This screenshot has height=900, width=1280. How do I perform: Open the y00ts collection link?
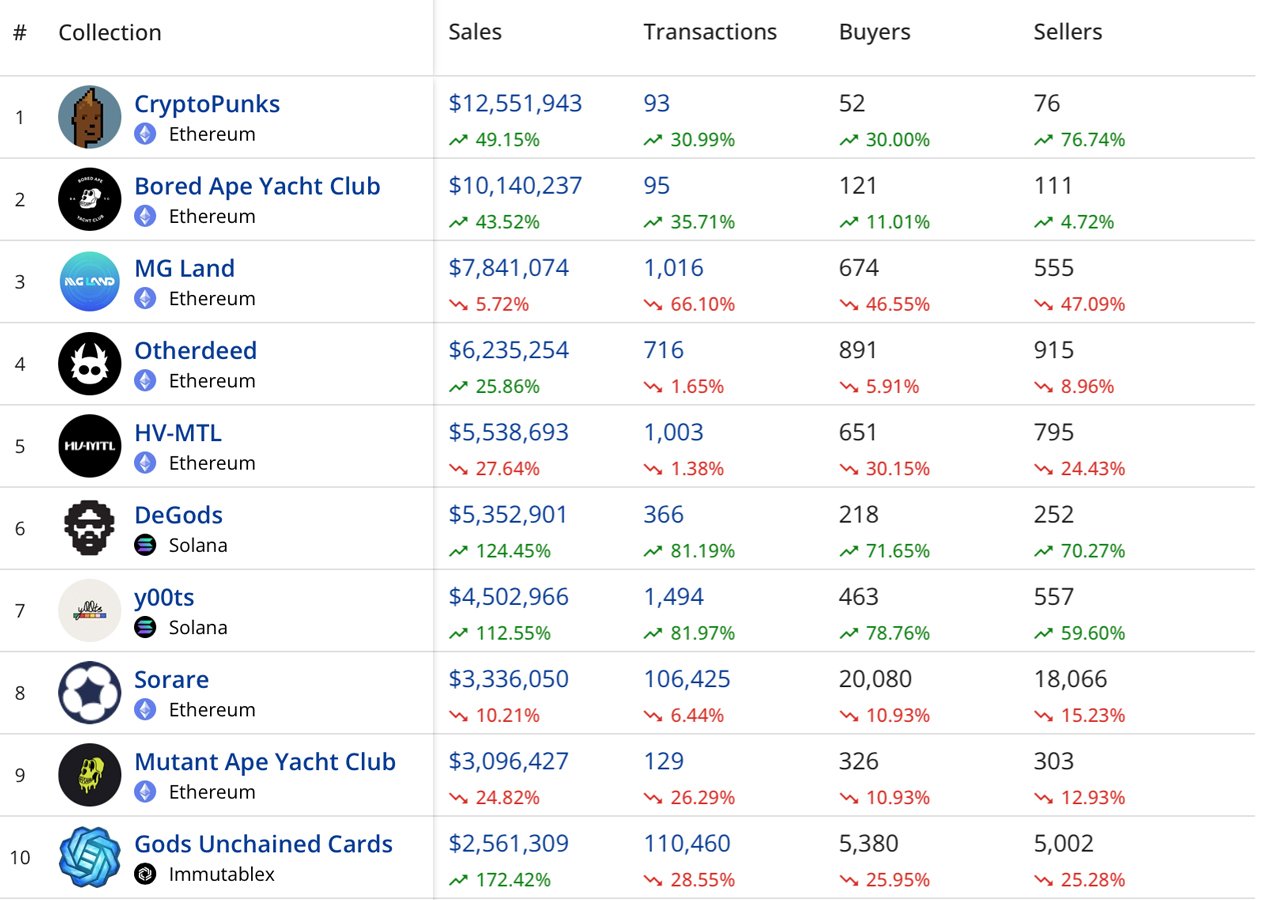tap(165, 597)
